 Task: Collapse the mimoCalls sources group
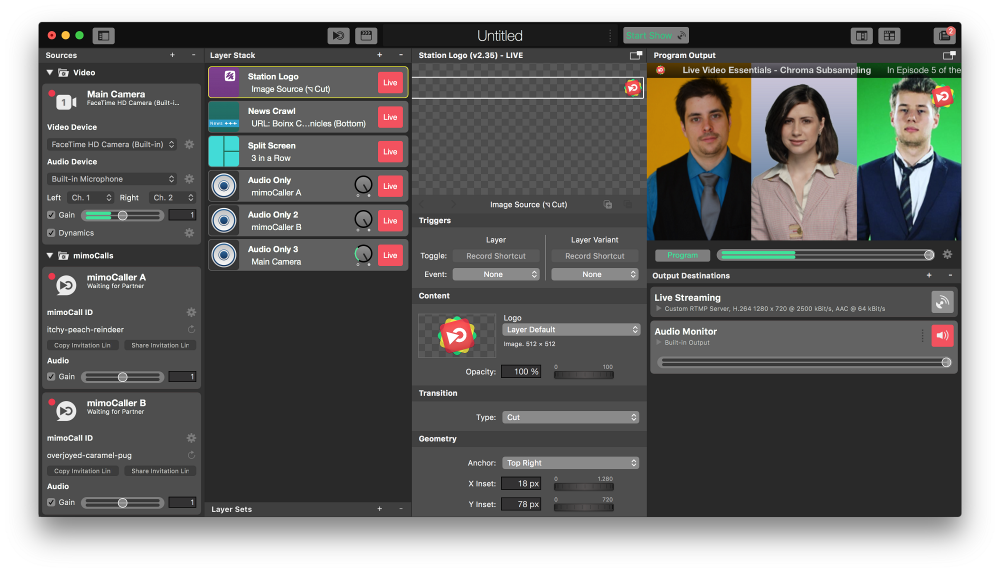click(x=50, y=256)
